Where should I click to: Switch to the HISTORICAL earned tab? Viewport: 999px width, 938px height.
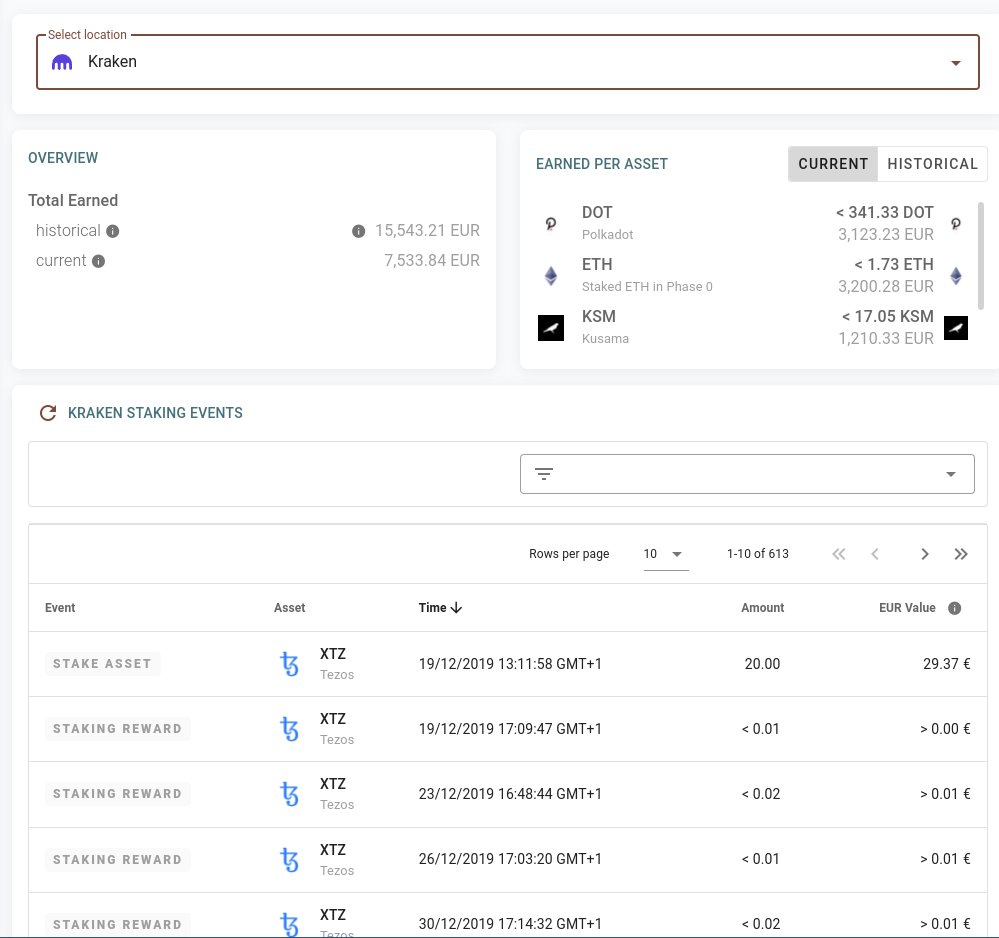[932, 164]
